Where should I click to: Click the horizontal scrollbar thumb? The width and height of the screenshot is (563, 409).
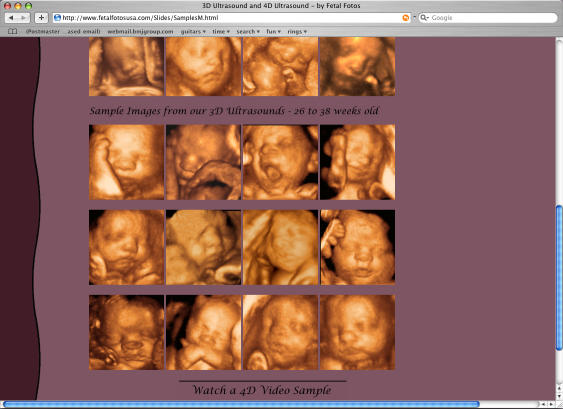pyautogui.click(x=241, y=404)
